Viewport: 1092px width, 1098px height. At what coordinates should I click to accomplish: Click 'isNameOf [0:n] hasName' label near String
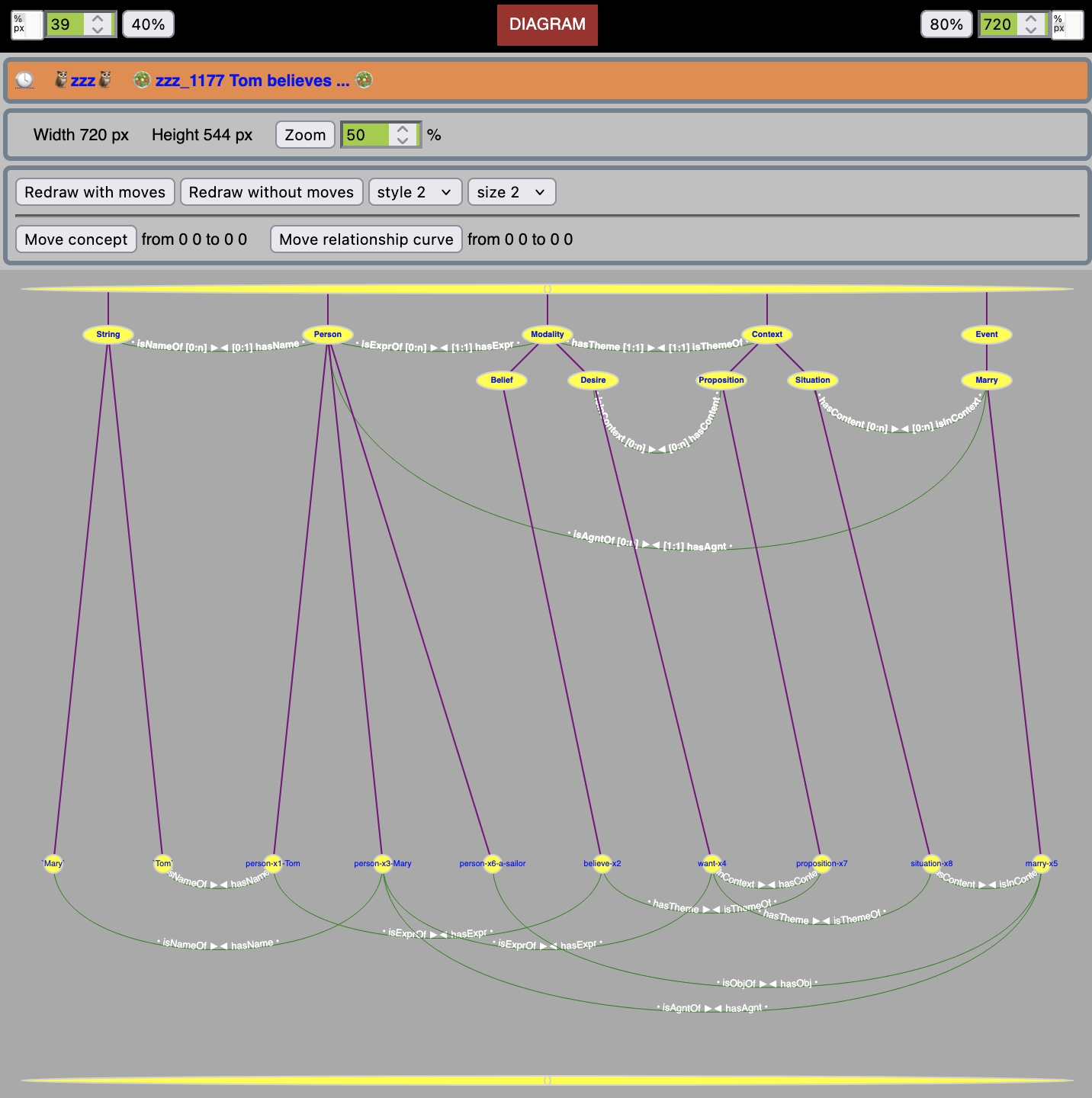click(x=218, y=346)
